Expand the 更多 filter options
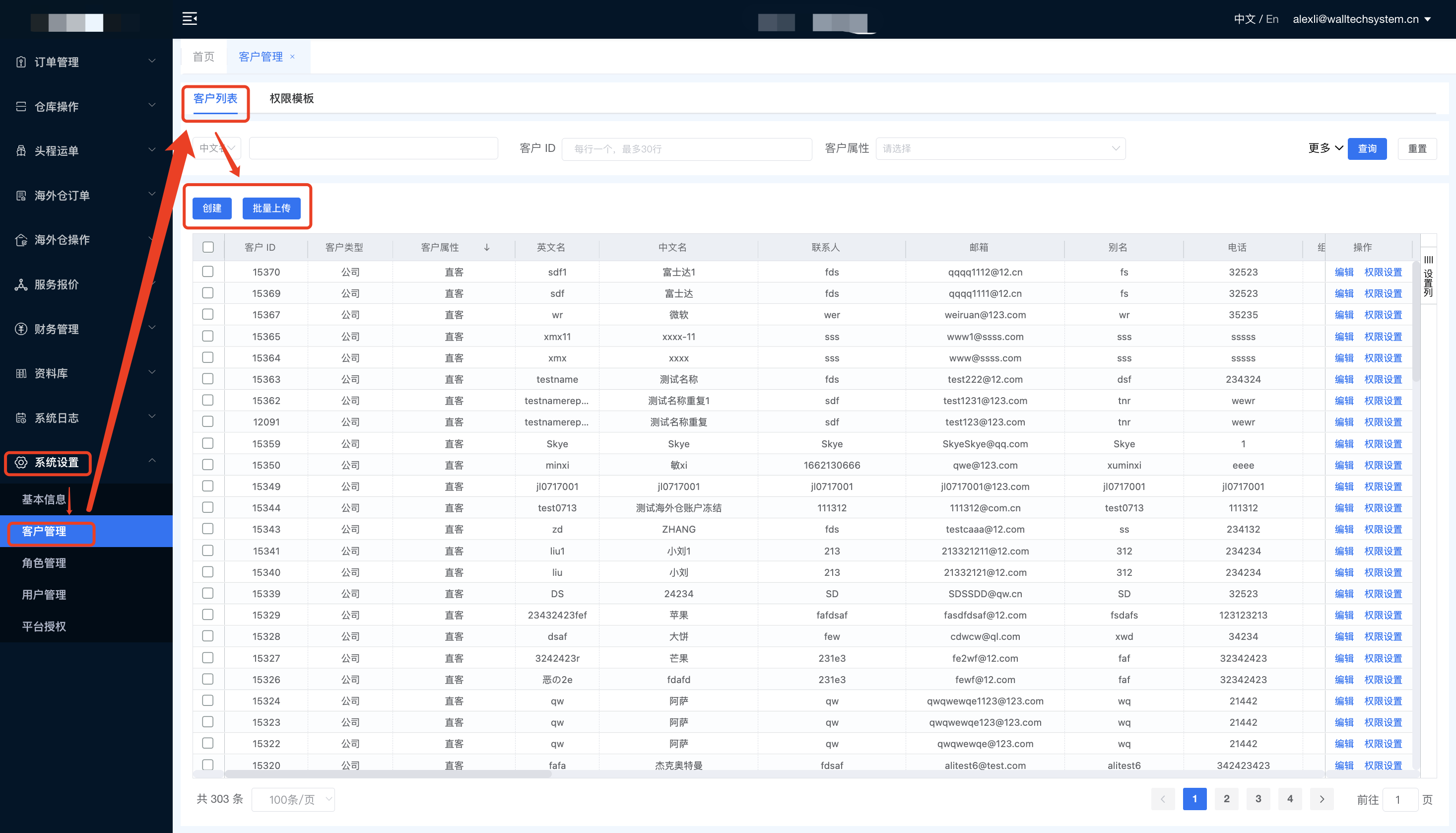The image size is (1456, 833). [1325, 149]
